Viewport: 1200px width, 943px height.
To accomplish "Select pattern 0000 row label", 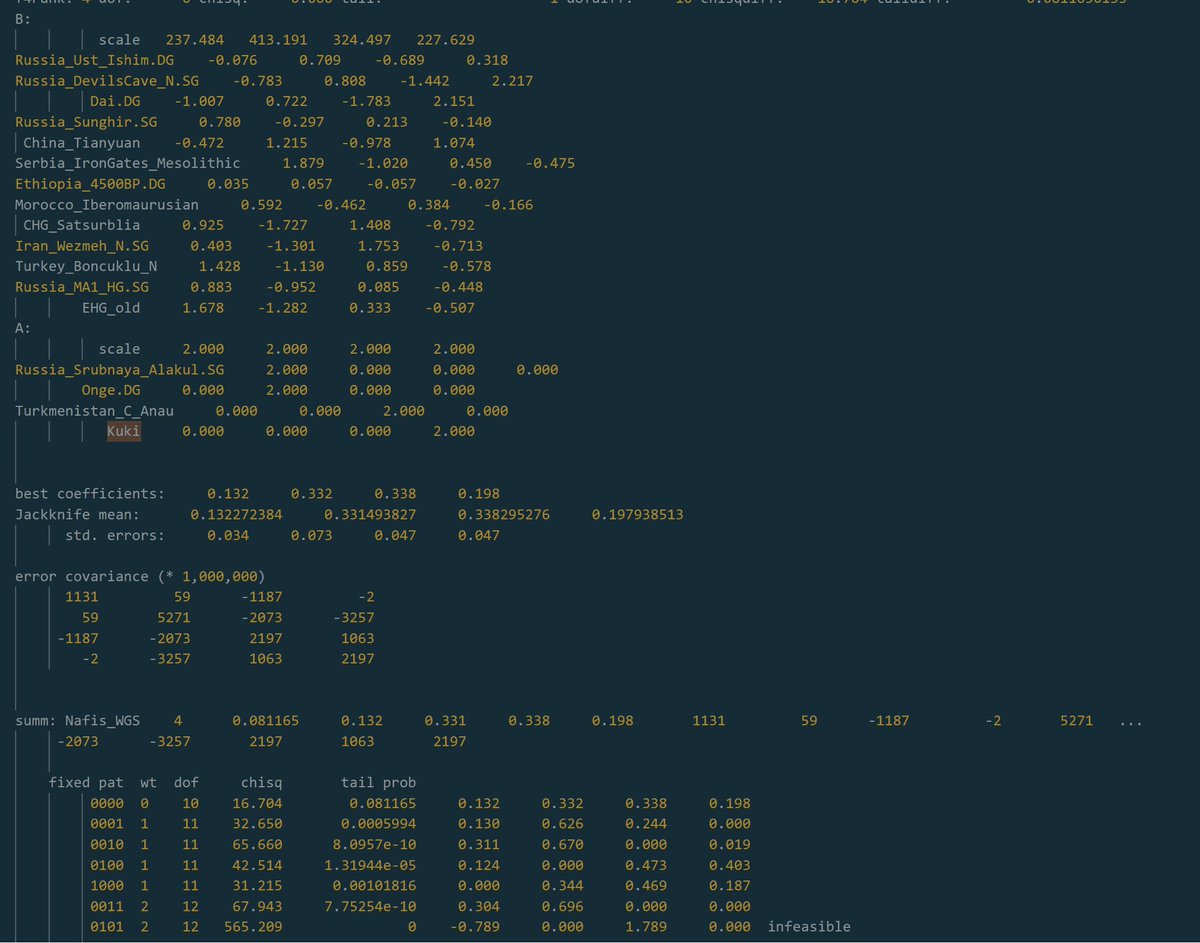I will pyautogui.click(x=107, y=803).
